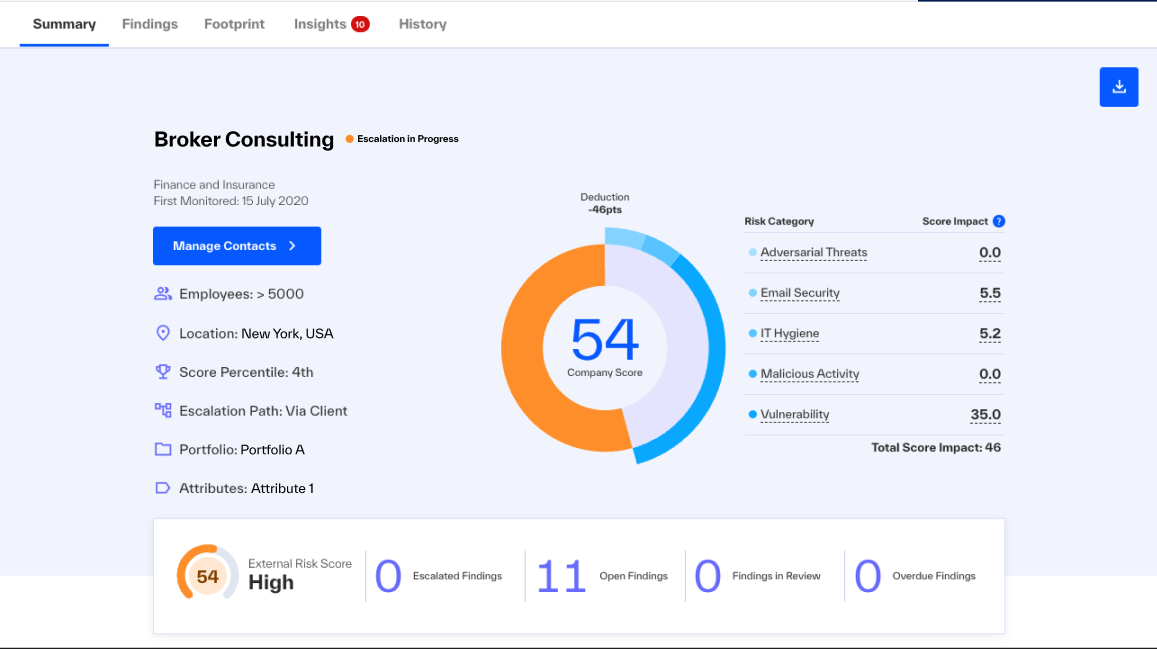View the 11 Open Findings count
Screen dimensions: 1157x649
coord(561,576)
